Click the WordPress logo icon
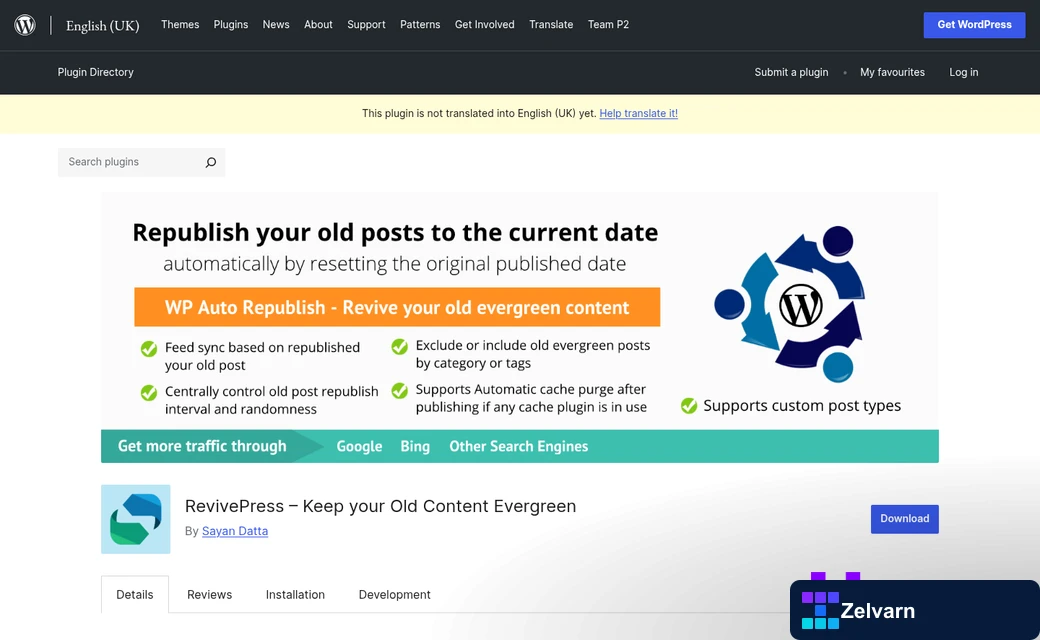 pyautogui.click(x=25, y=25)
